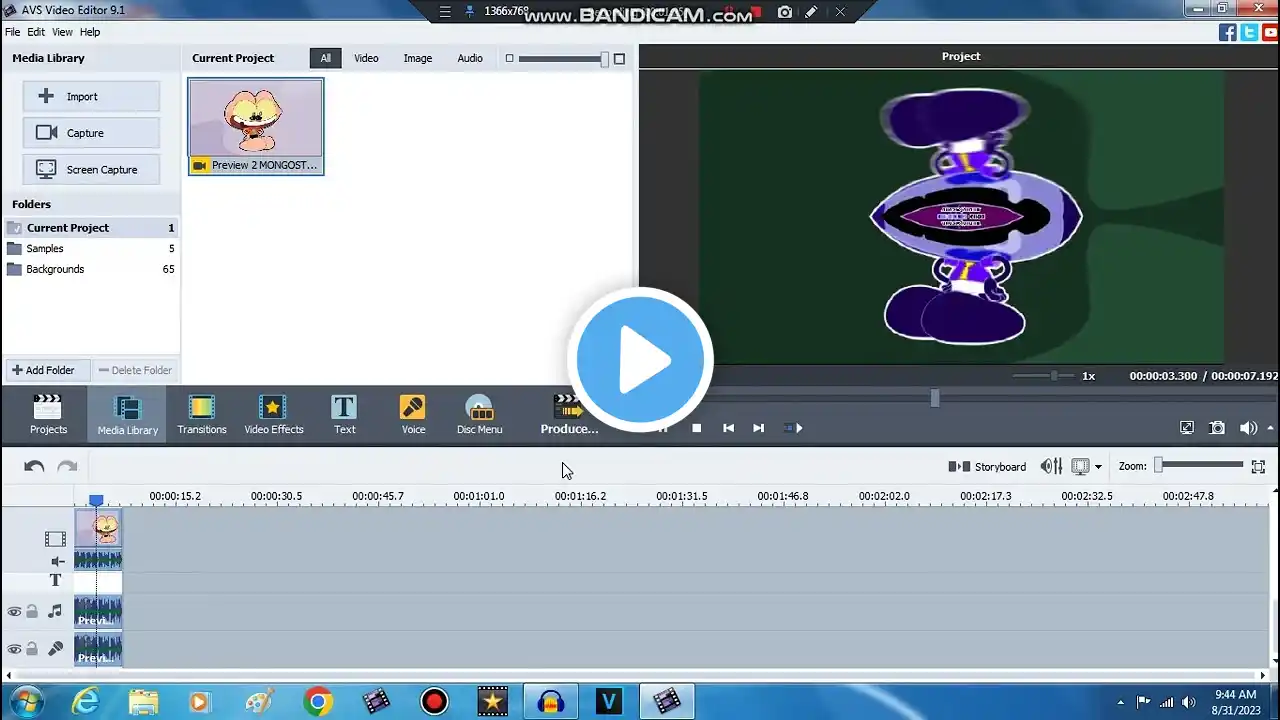Click the timeline Zoom slider handle
1280x720 pixels.
[1159, 465]
